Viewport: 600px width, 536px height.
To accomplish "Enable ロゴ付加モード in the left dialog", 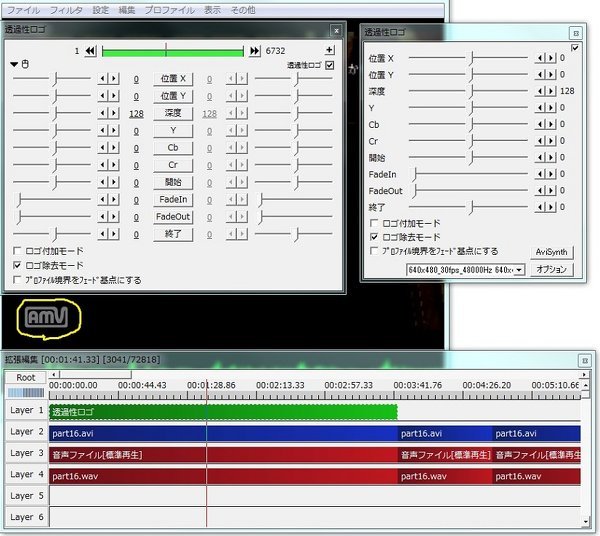I will click(x=17, y=250).
